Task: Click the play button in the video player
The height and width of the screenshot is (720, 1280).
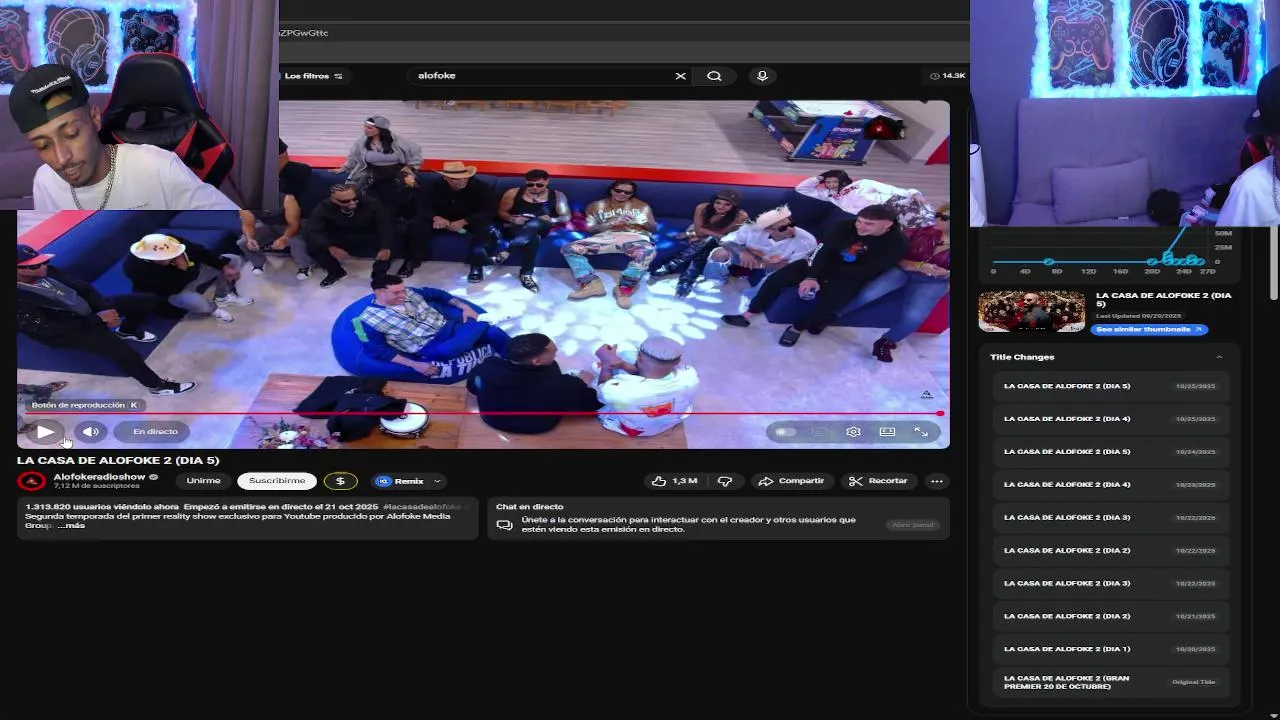Action: click(x=45, y=432)
